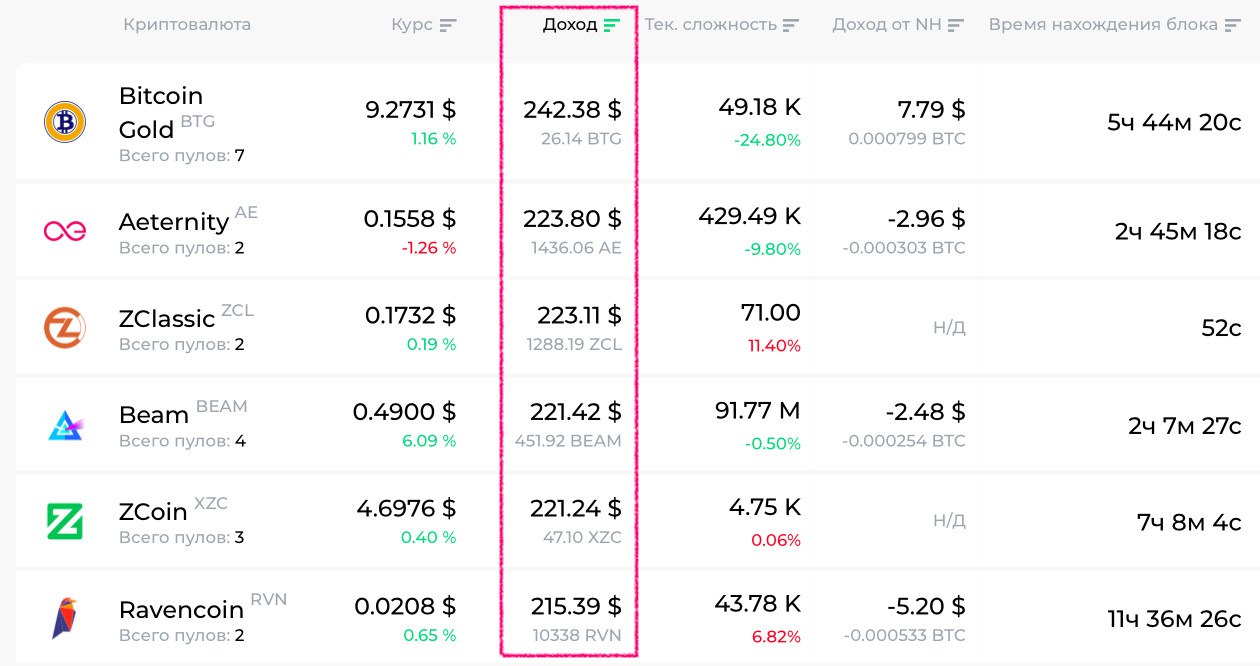Click the Доход column header label
Viewport: 1260px width, 666px height.
click(x=570, y=25)
